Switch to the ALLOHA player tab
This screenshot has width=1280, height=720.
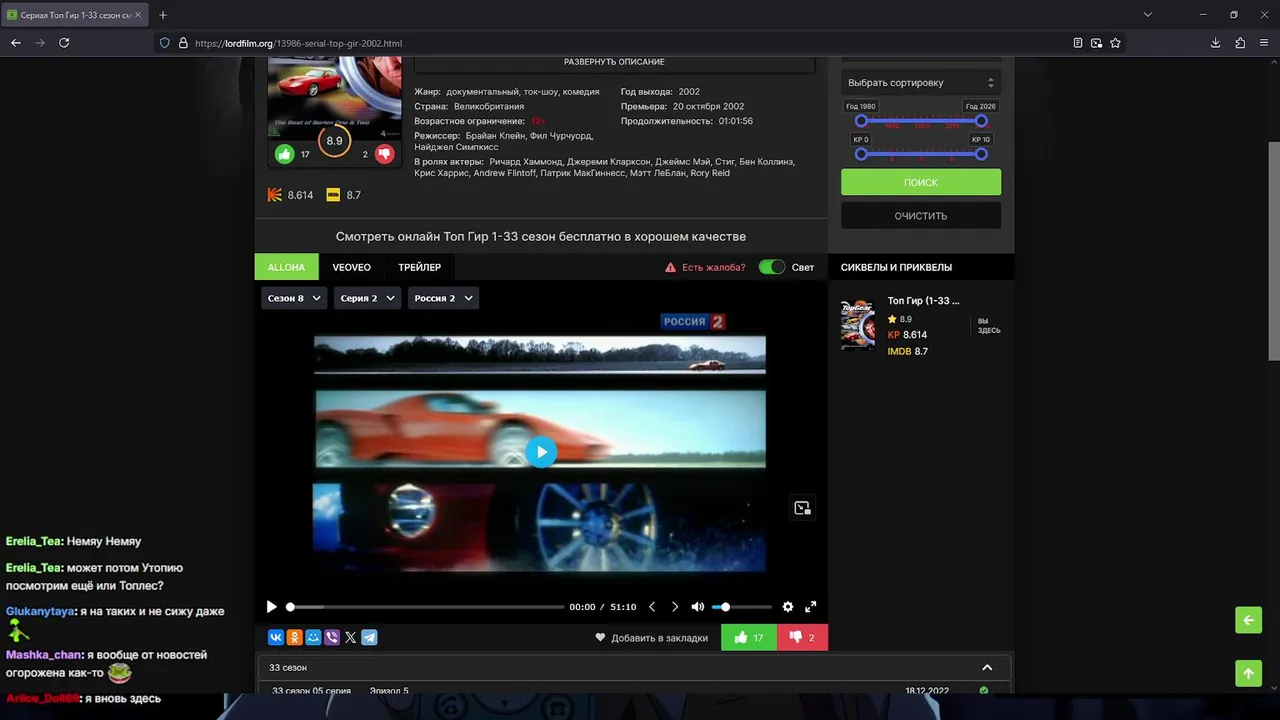(286, 267)
